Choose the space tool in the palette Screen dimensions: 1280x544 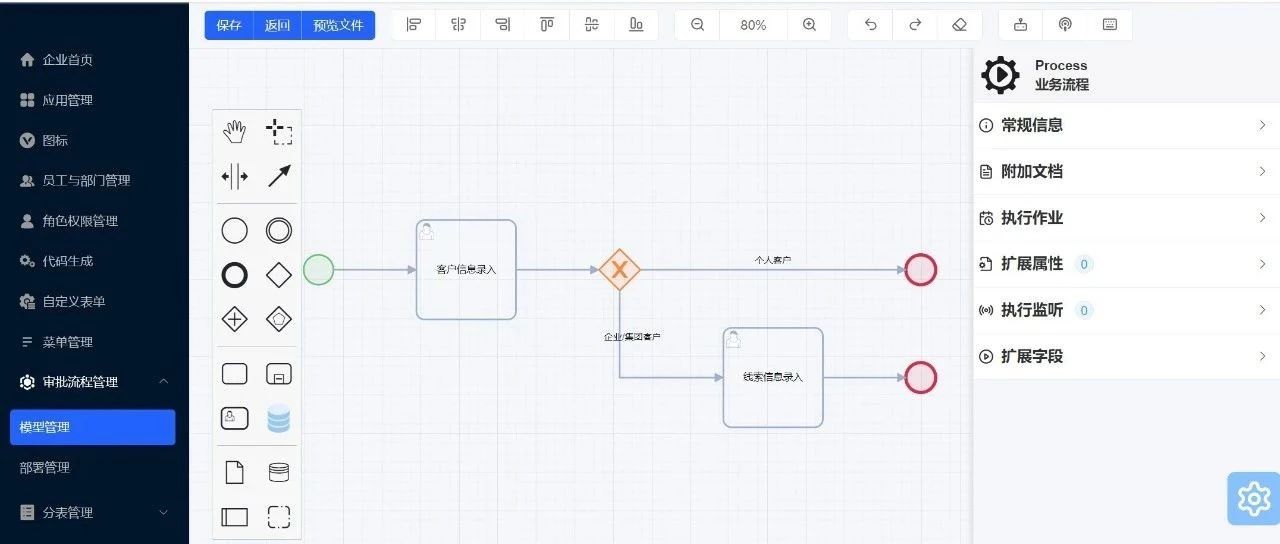pos(234,177)
